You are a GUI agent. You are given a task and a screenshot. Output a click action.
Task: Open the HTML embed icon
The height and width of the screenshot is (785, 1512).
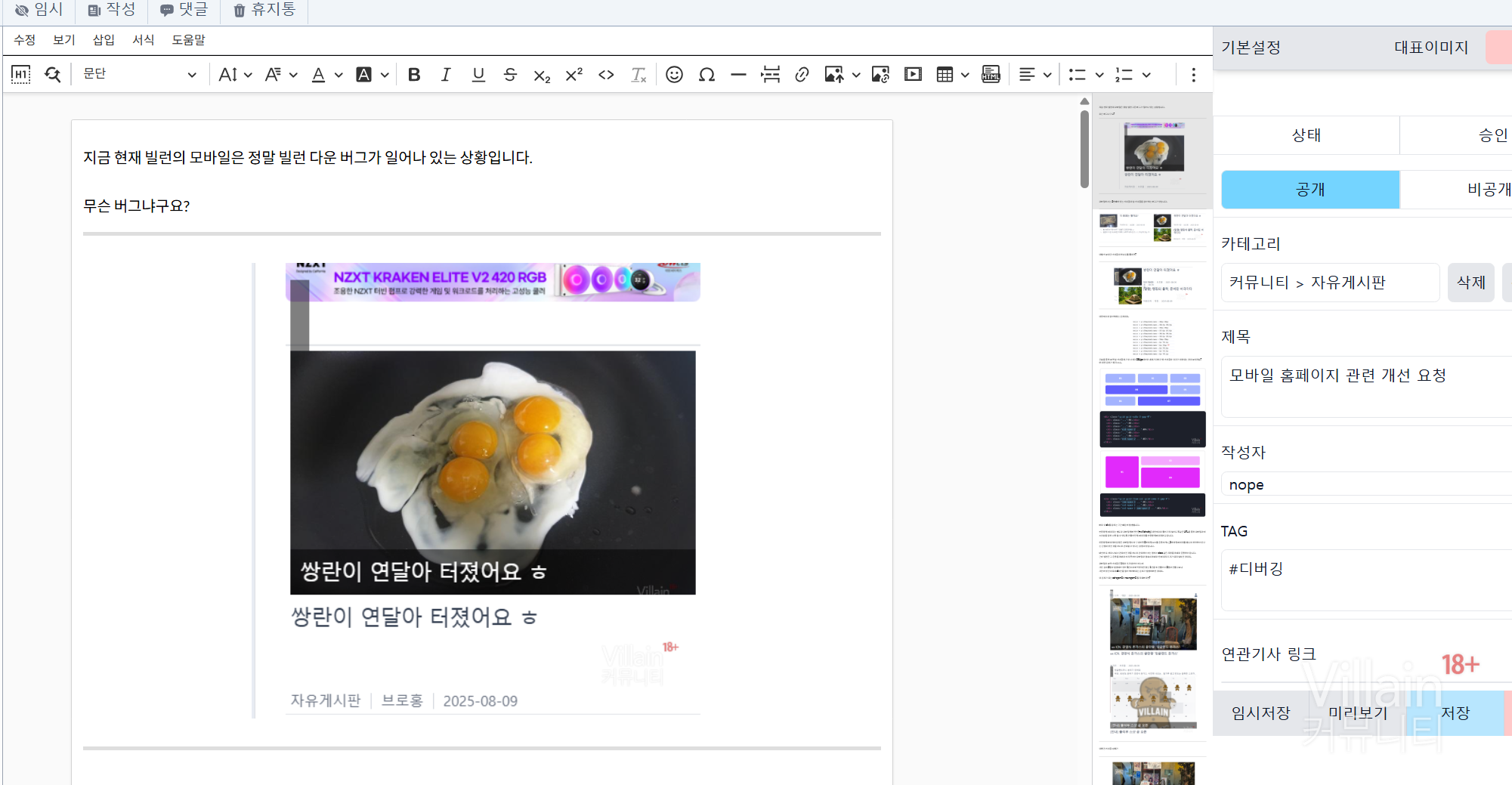click(x=991, y=75)
